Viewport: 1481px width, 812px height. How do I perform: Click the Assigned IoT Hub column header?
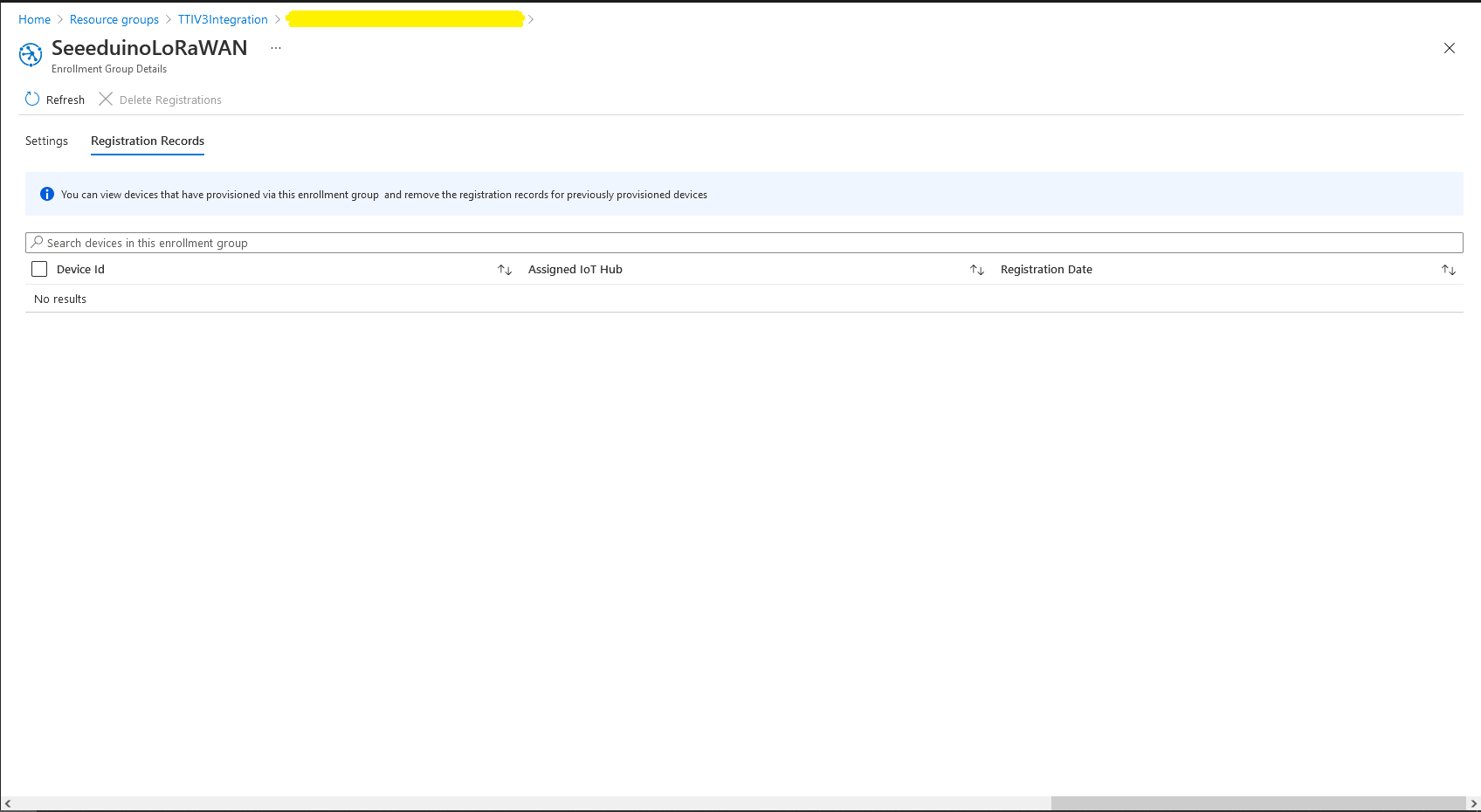pos(575,270)
